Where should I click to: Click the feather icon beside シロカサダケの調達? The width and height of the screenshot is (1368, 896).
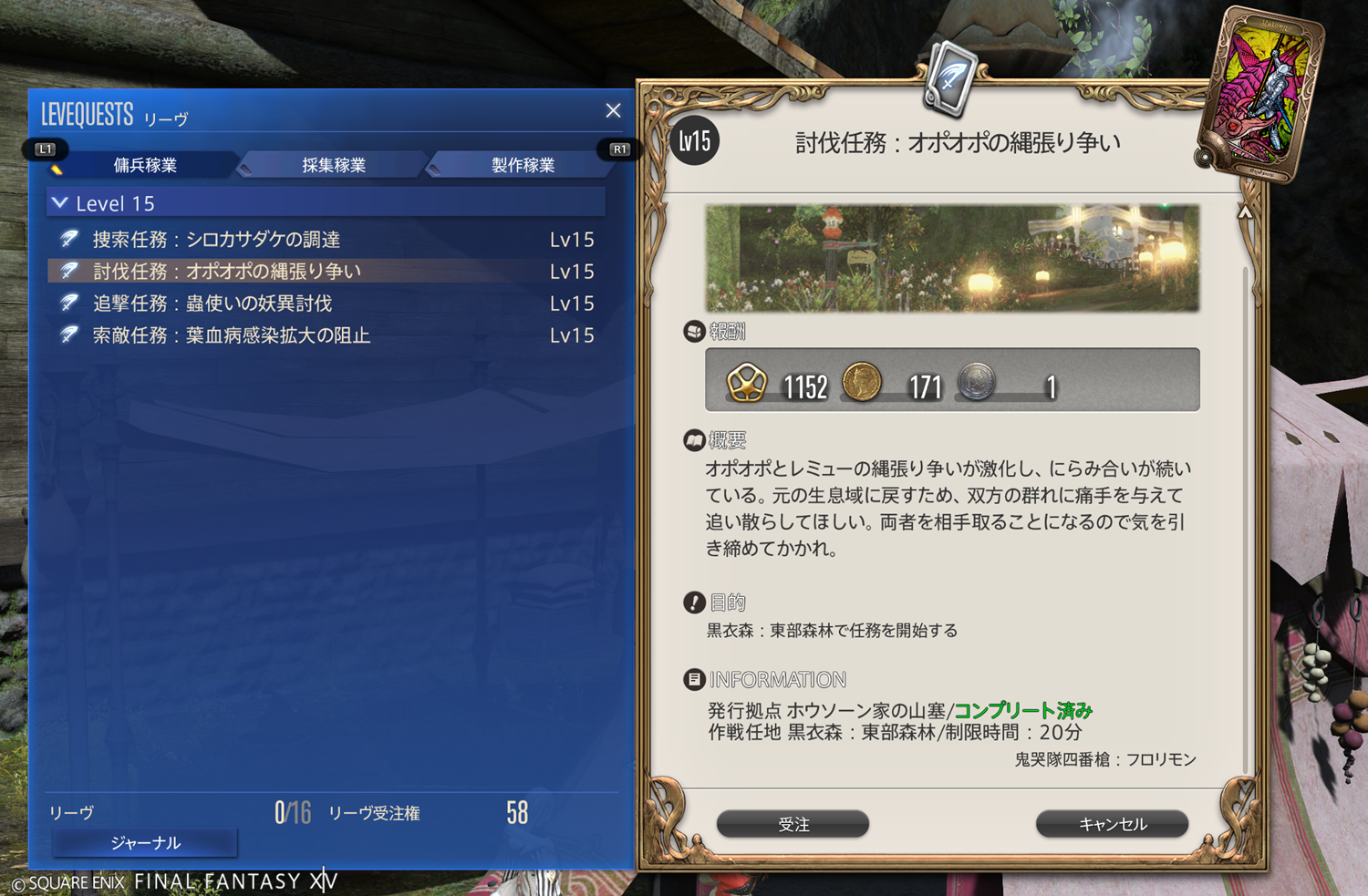(x=69, y=239)
